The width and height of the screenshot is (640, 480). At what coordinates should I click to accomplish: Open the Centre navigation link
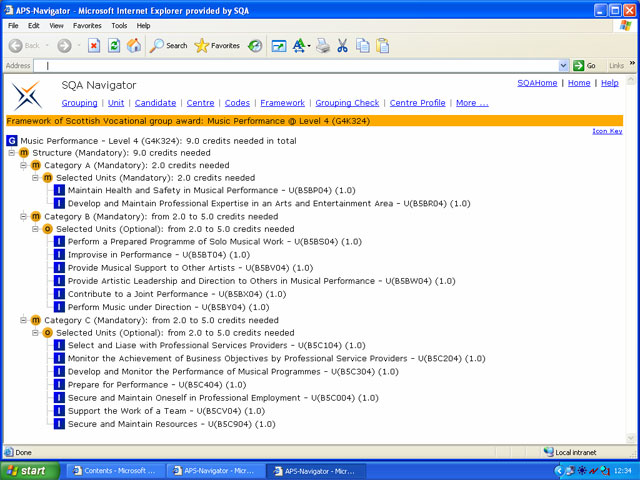point(200,103)
